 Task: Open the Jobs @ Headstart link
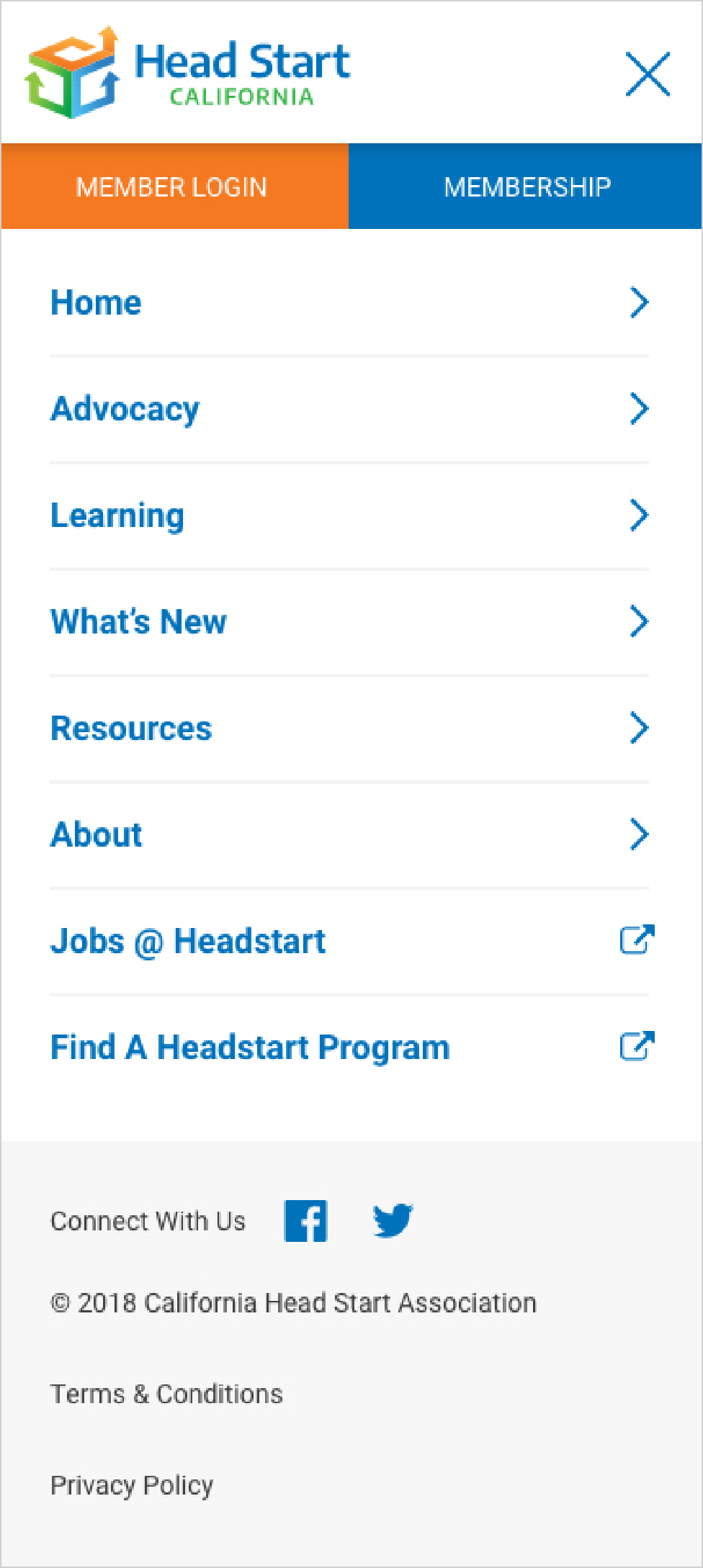pyautogui.click(x=188, y=942)
